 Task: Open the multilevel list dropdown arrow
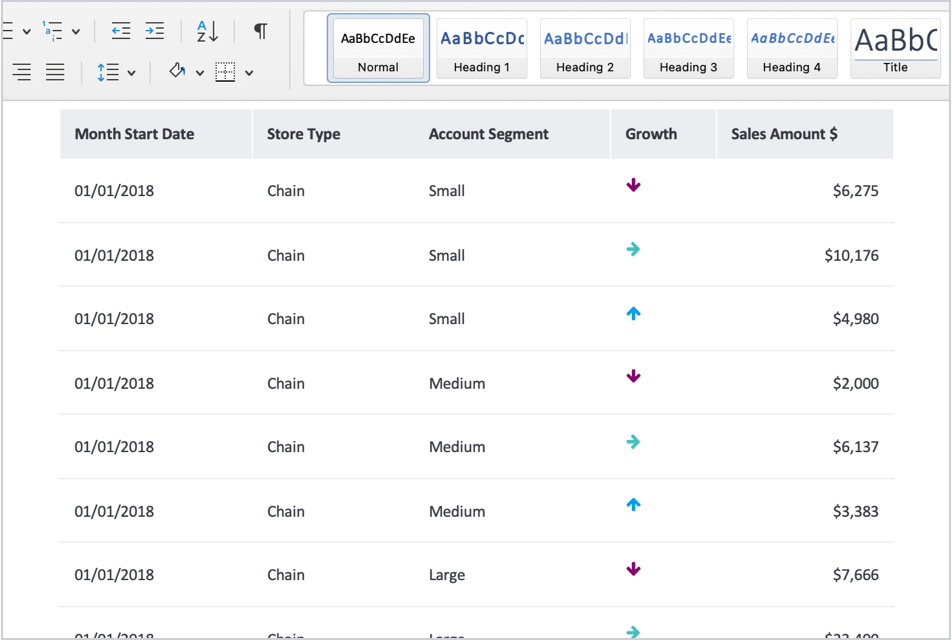pyautogui.click(x=76, y=32)
